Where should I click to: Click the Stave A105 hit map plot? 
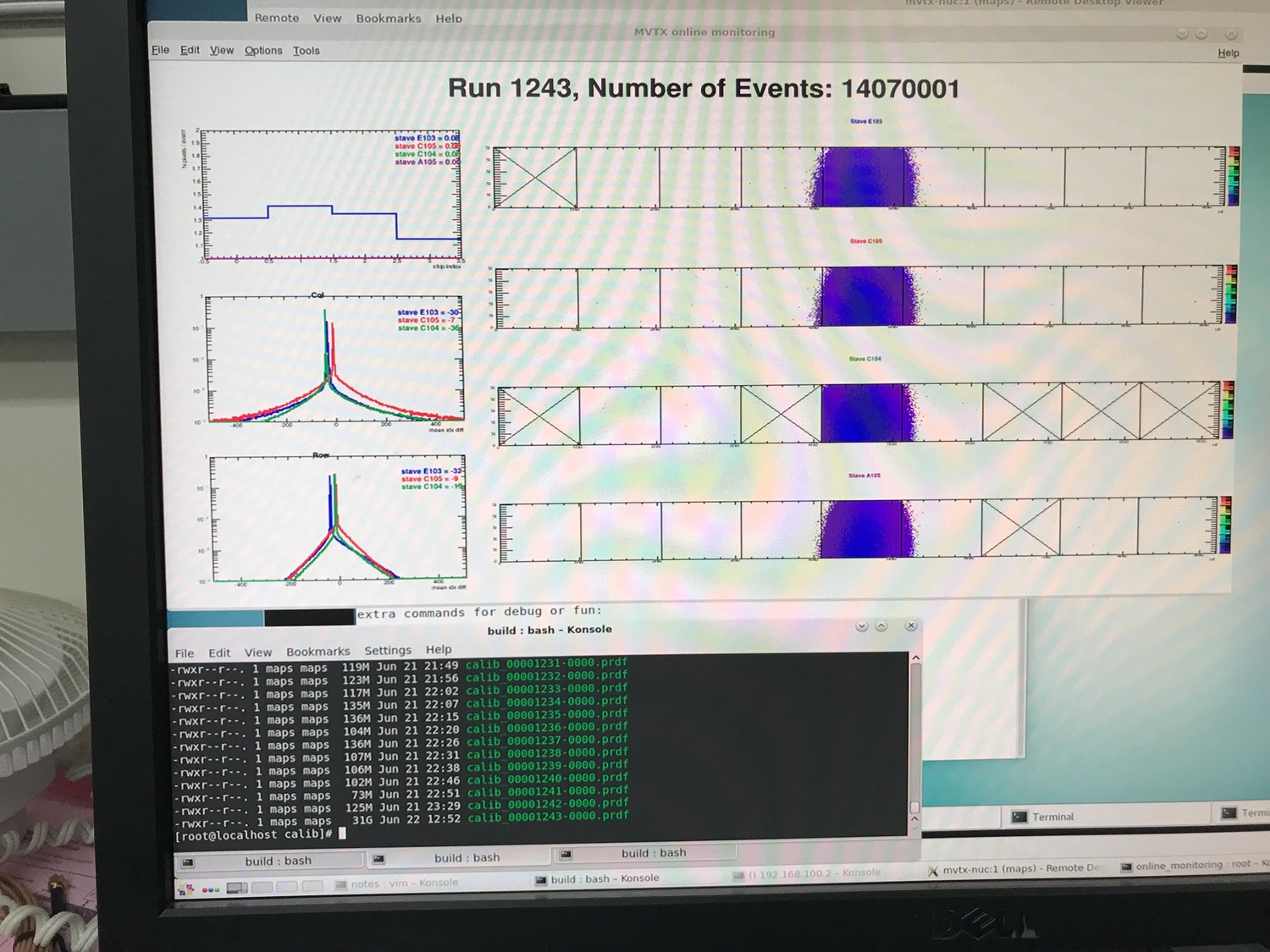pos(859,529)
